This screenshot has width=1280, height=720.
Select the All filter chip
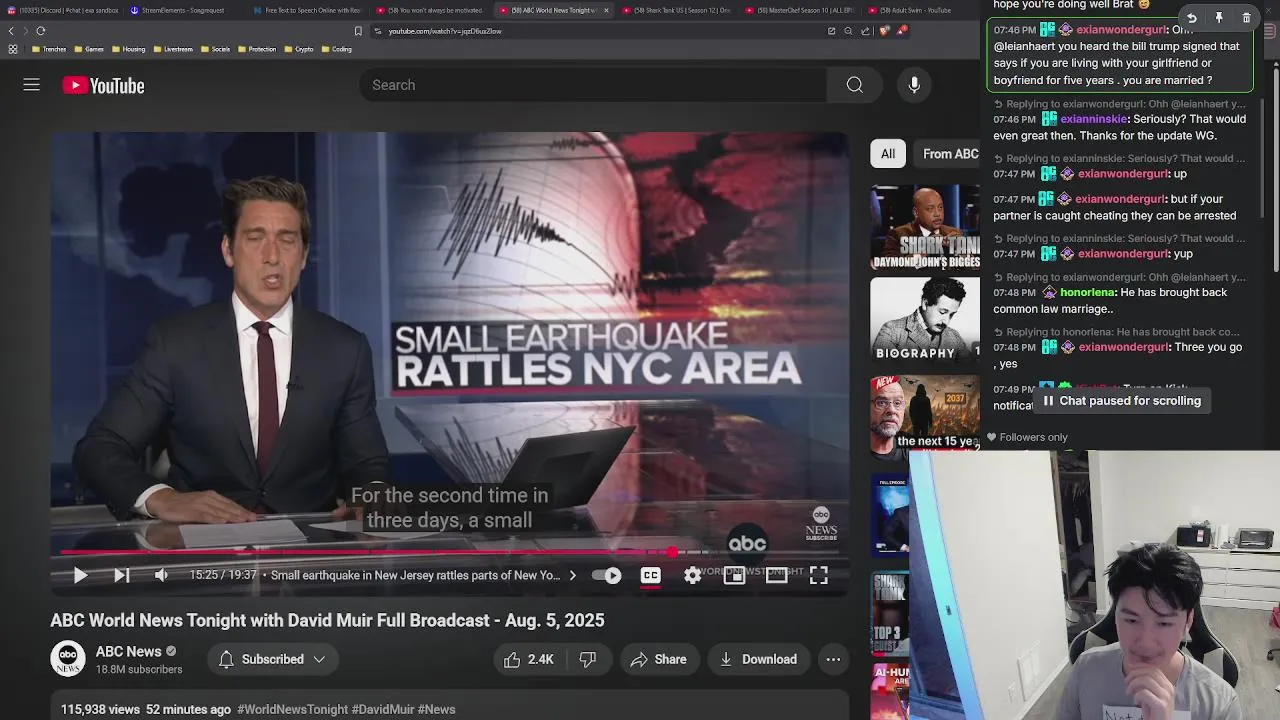887,153
